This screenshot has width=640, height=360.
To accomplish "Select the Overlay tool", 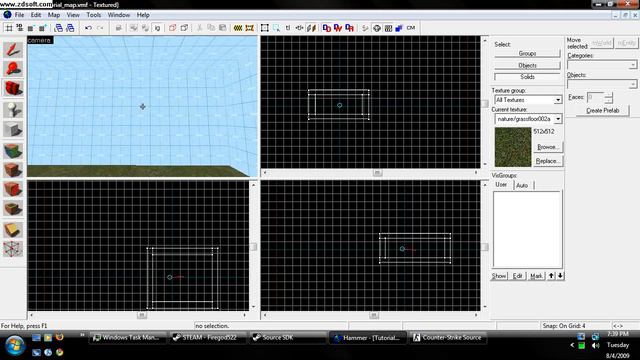I will click(13, 209).
